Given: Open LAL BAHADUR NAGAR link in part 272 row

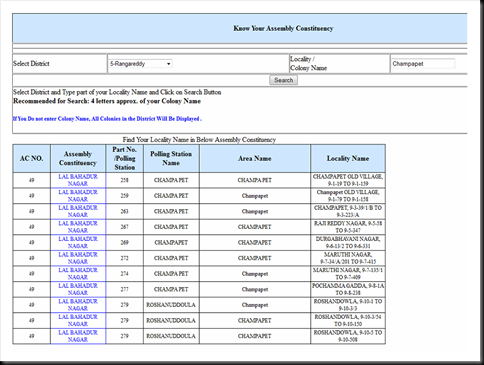Looking at the screenshot, I should [78, 258].
